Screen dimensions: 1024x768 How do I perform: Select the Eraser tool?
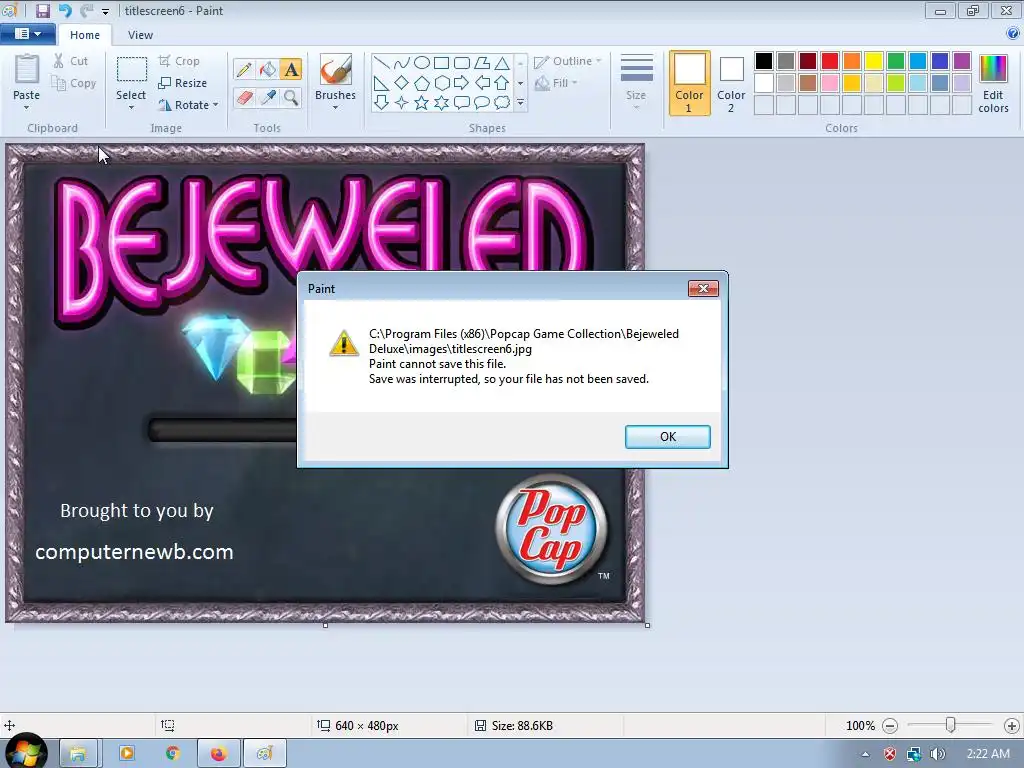pyautogui.click(x=244, y=98)
